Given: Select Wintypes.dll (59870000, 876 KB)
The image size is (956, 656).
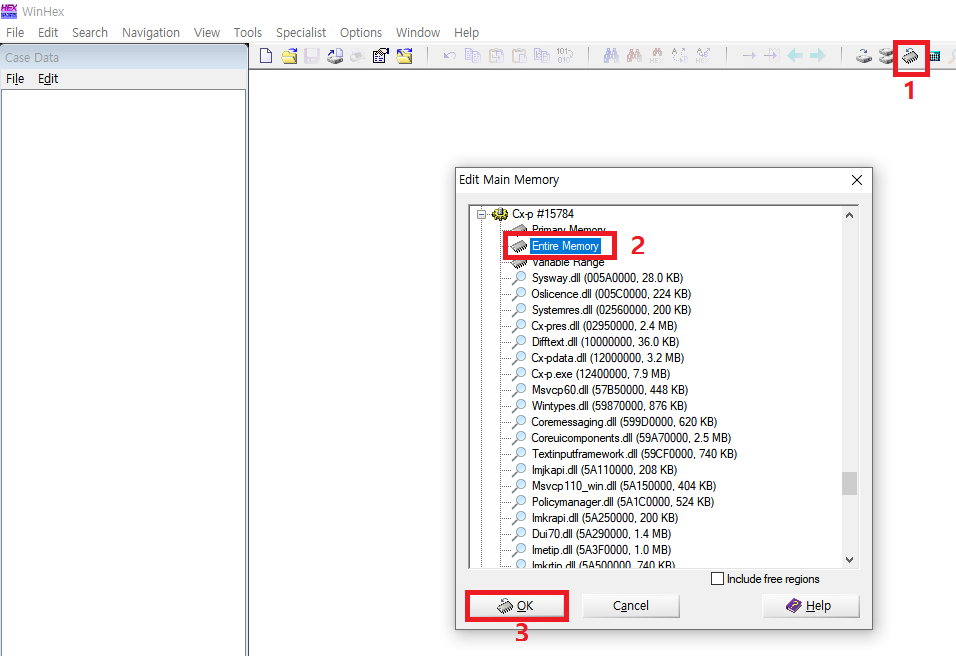Looking at the screenshot, I should point(609,405).
